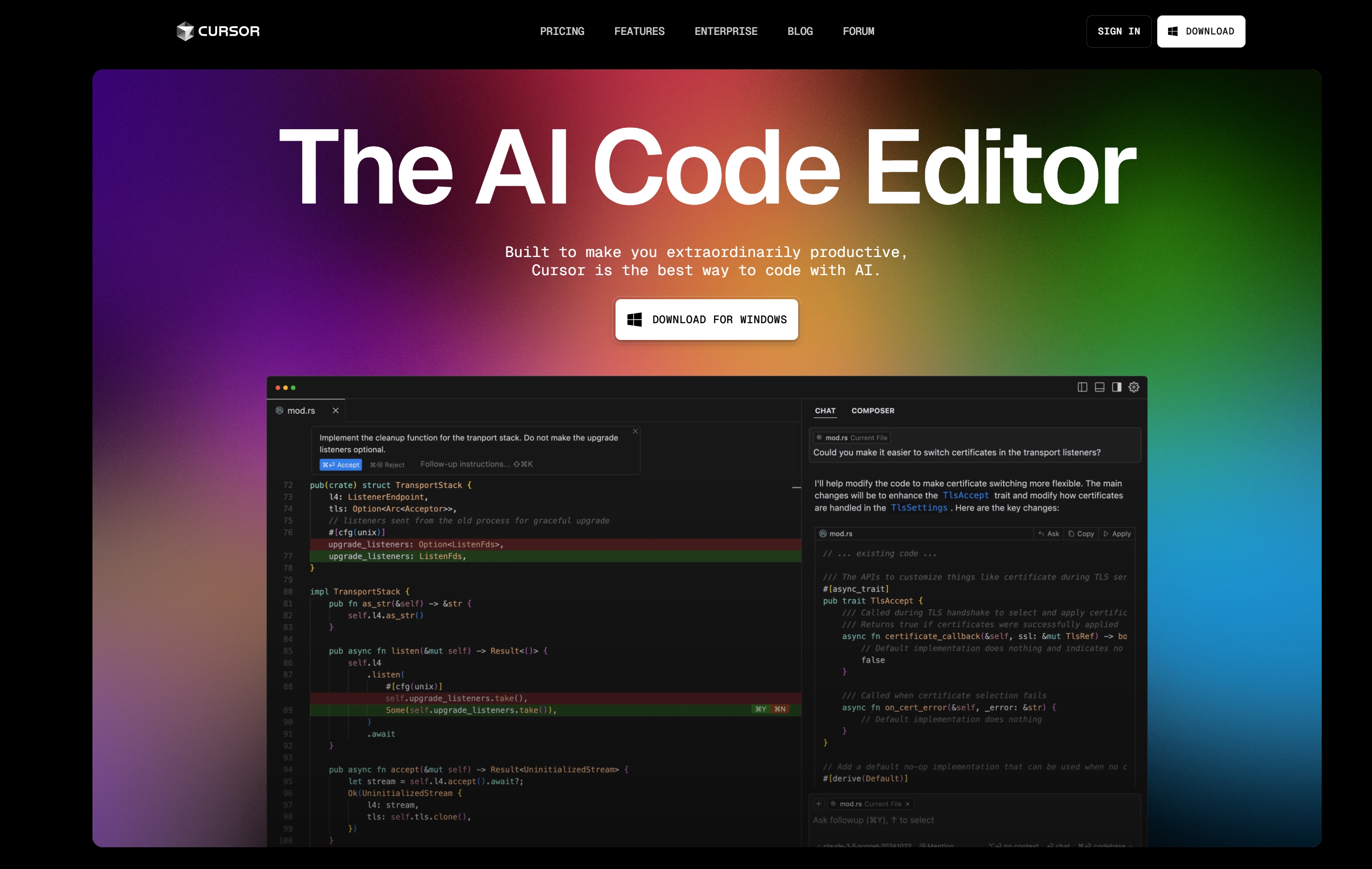Click Sign In link
This screenshot has width=1372, height=869.
pyautogui.click(x=1118, y=31)
